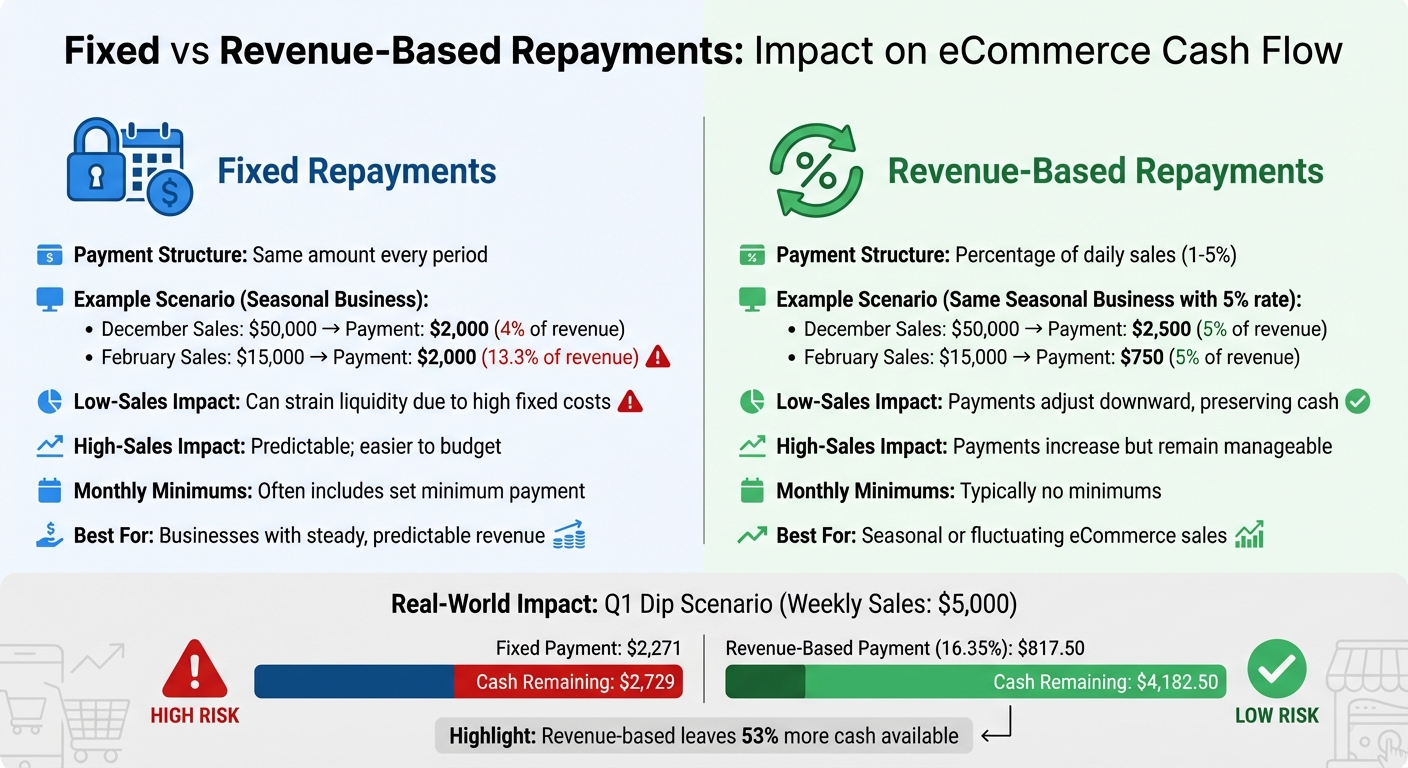
Task: Click Predictable; easier to budget text
Action: coord(376,446)
